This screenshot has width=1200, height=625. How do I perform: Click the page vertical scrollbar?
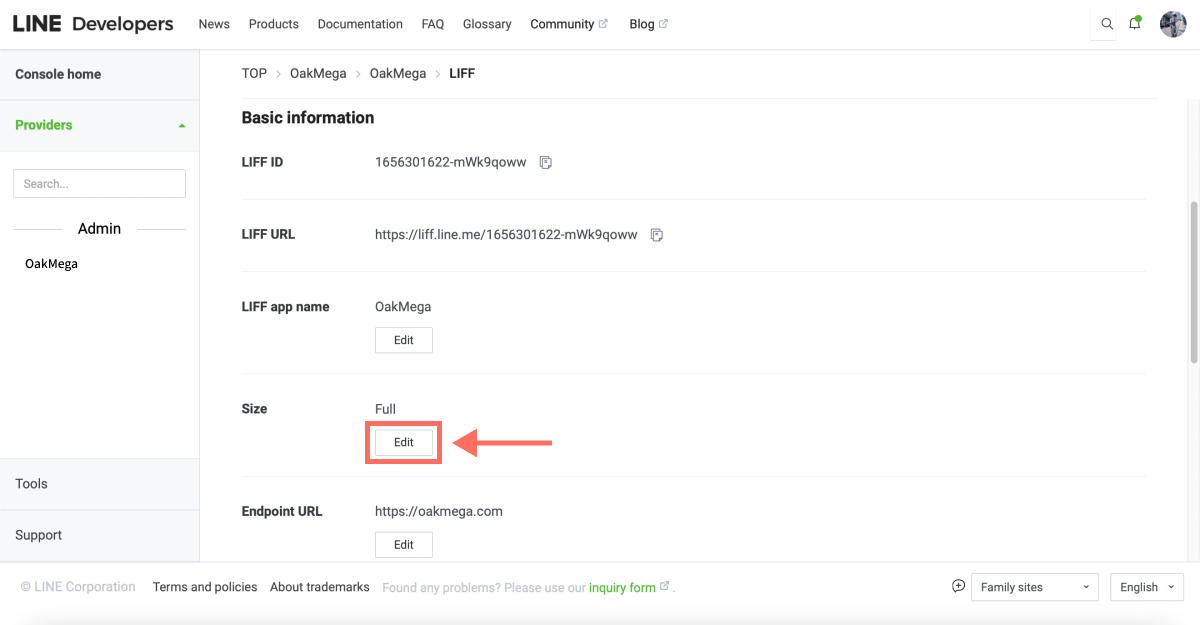1193,283
